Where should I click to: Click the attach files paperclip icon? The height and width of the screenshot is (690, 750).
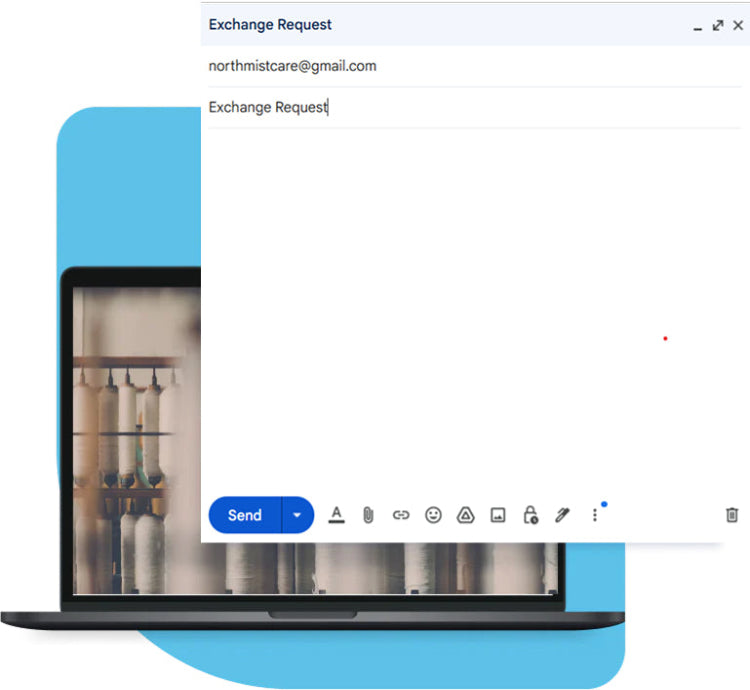(x=368, y=515)
